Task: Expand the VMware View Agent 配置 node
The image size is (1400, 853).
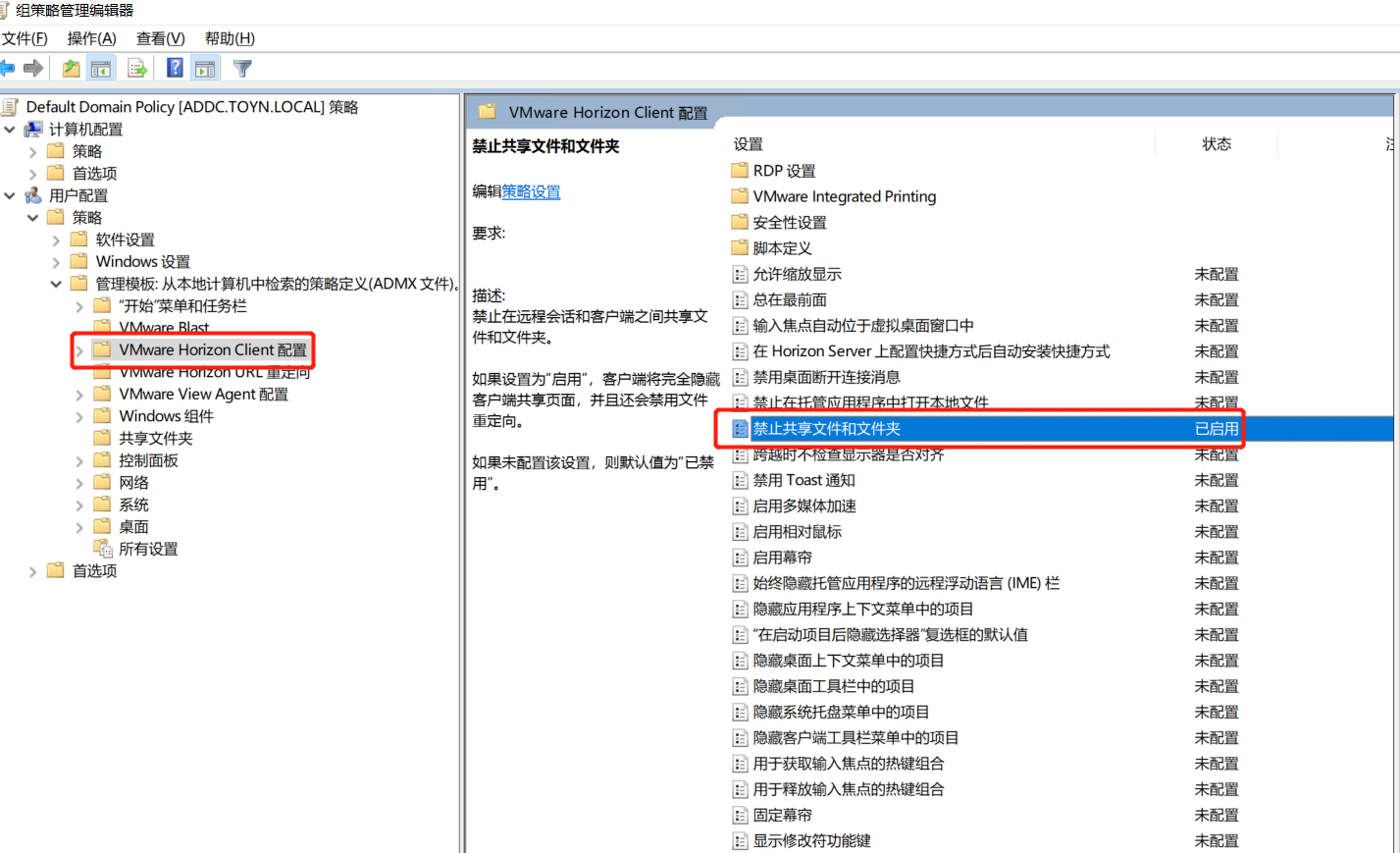Action: (79, 395)
